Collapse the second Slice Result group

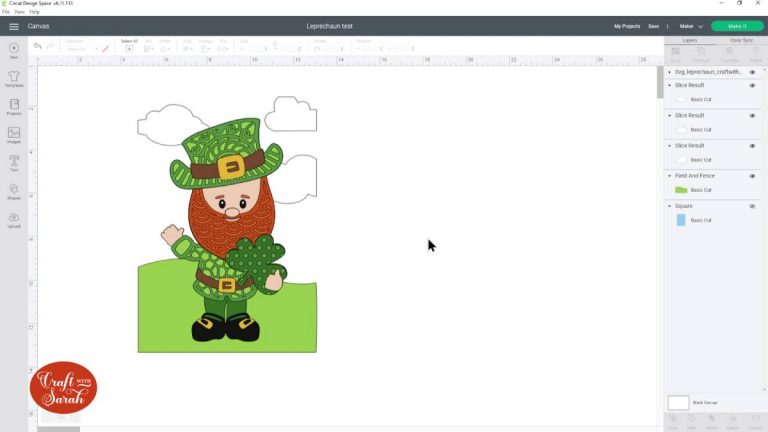click(x=670, y=116)
